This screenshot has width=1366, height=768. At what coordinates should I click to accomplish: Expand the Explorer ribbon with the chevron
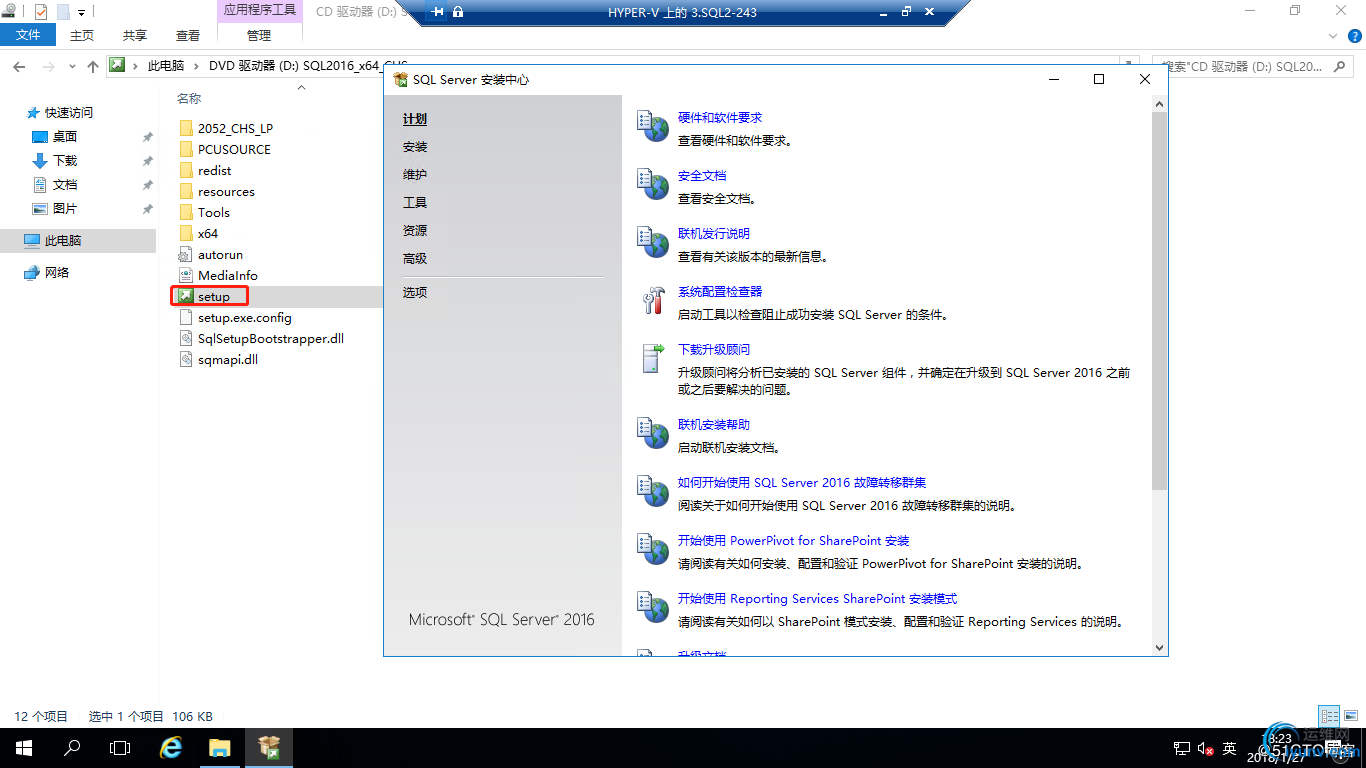[1331, 35]
